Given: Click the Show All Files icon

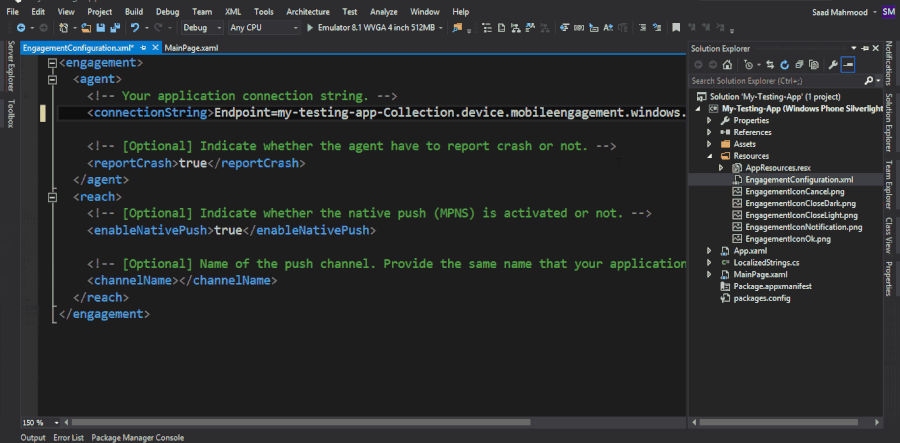Looking at the screenshot, I should tap(813, 65).
